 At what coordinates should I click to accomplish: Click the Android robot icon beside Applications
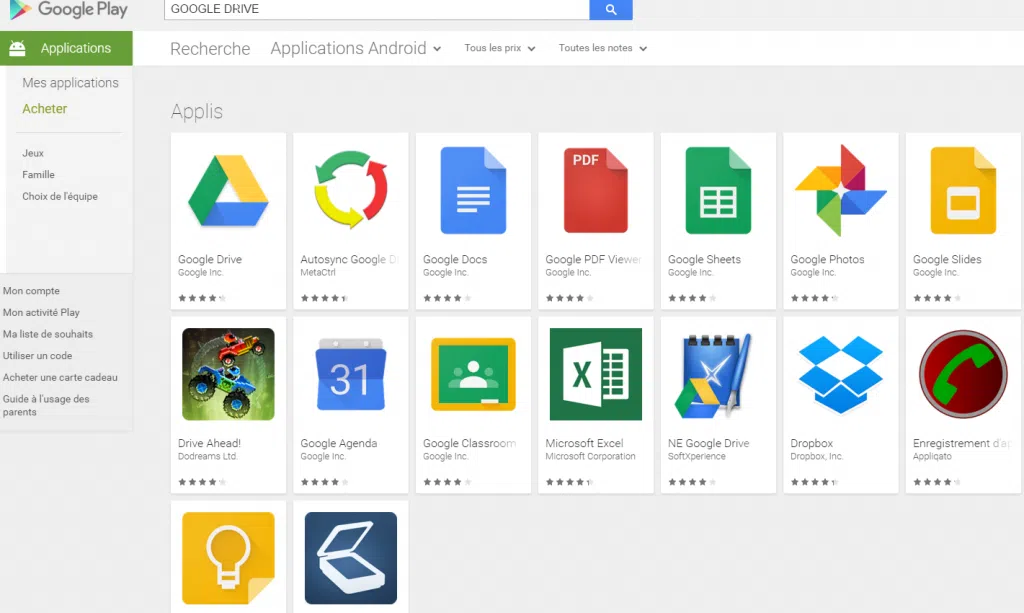(18, 48)
